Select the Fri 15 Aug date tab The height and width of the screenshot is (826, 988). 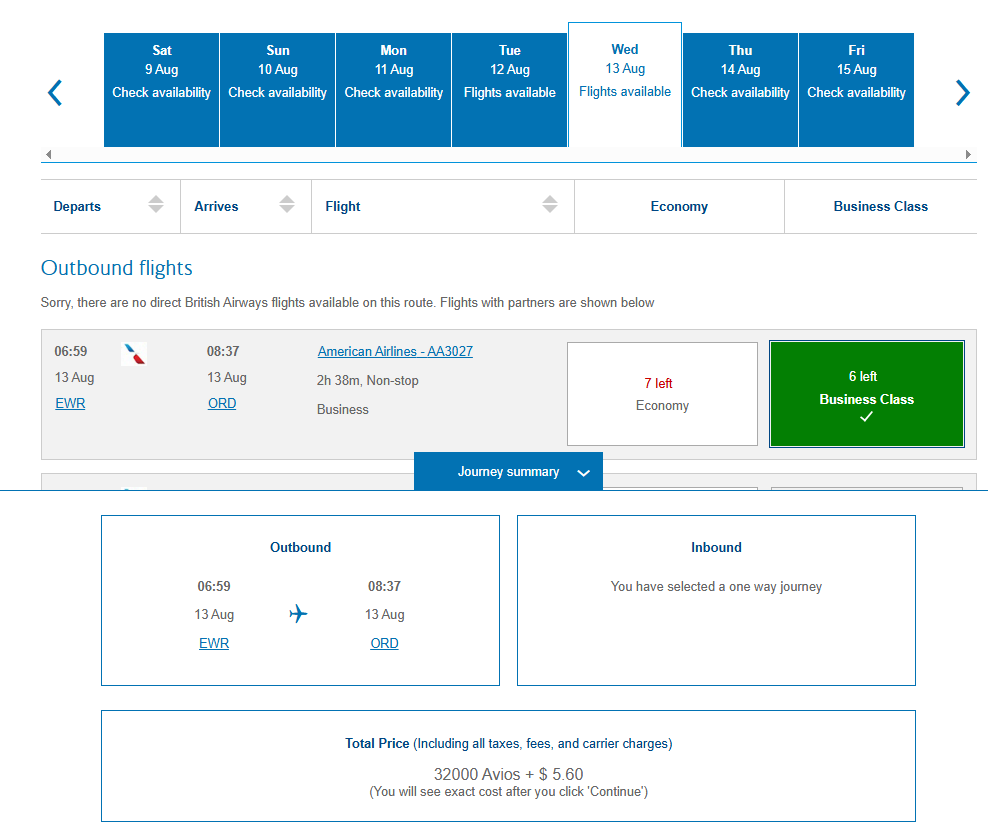[856, 90]
